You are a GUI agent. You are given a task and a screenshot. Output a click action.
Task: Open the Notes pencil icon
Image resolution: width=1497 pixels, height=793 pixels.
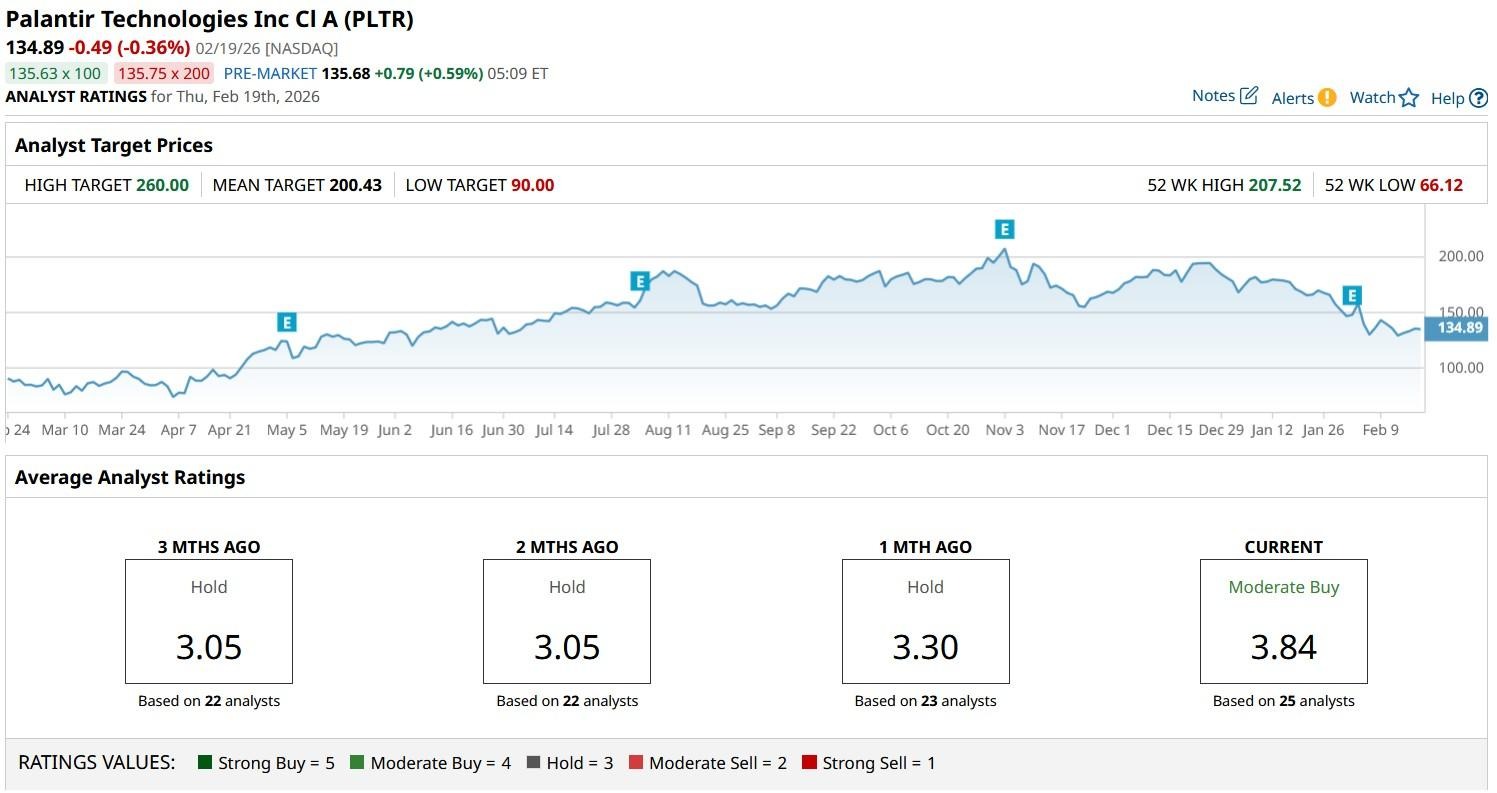[x=1248, y=96]
